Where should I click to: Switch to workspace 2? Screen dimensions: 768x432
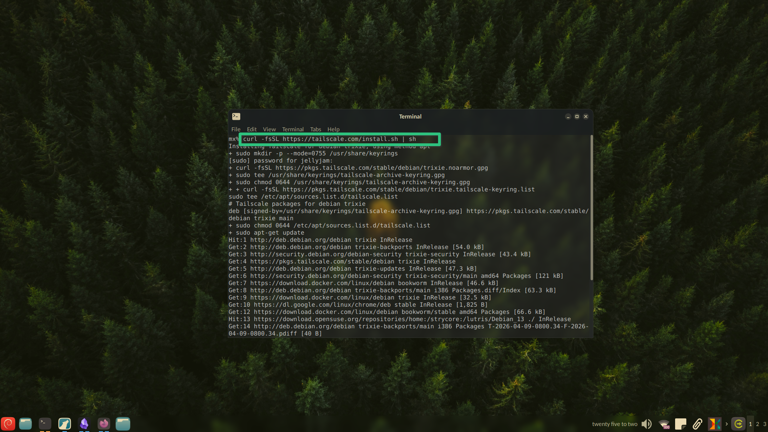coord(758,424)
